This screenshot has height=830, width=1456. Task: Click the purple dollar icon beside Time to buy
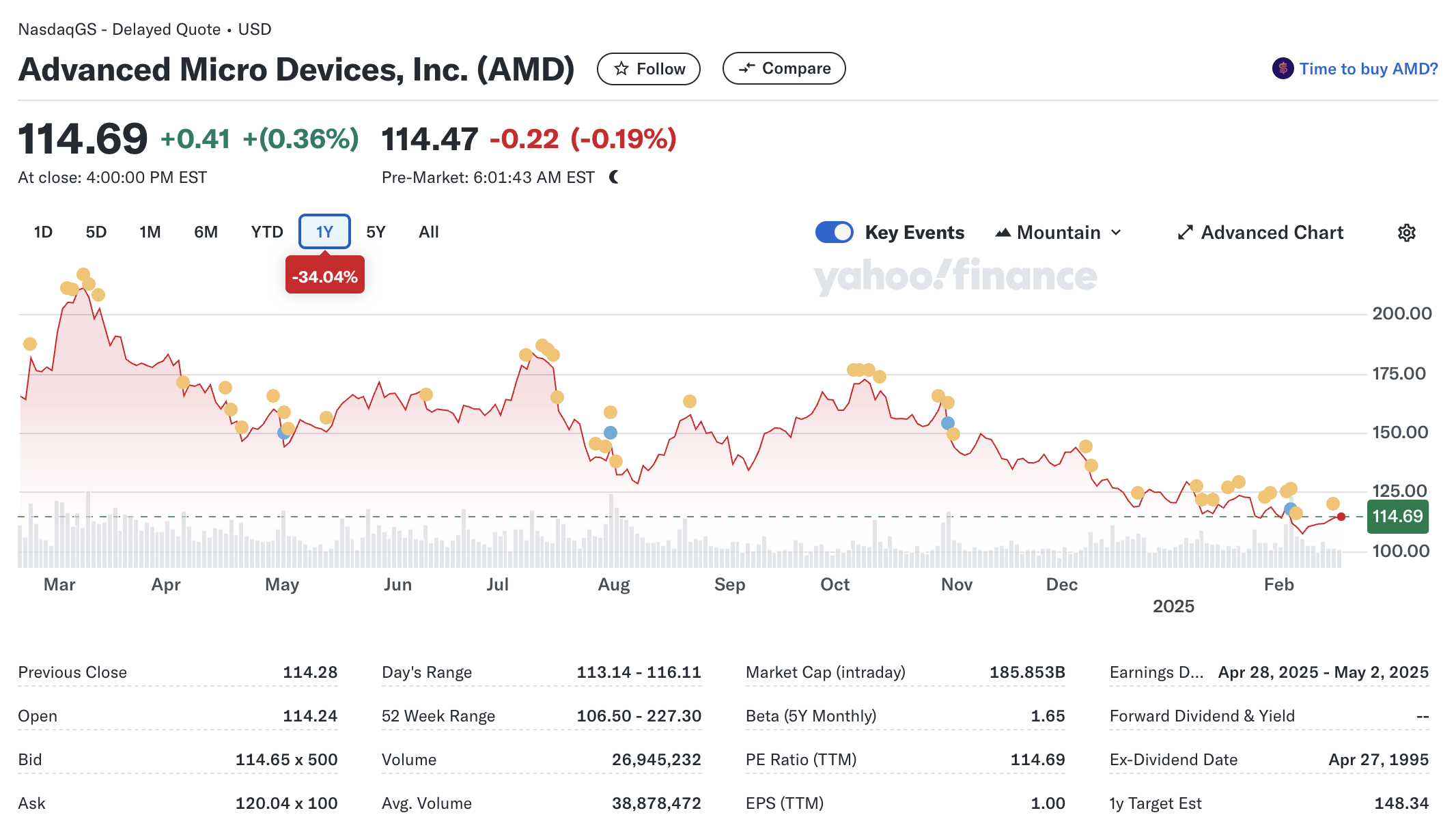click(x=1283, y=68)
